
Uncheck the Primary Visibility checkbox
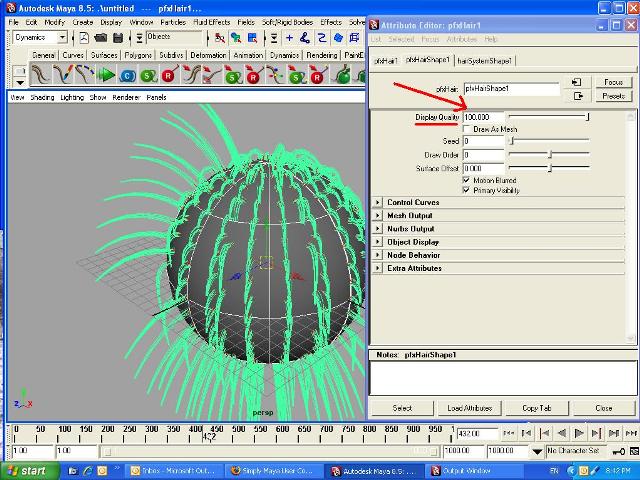point(466,190)
